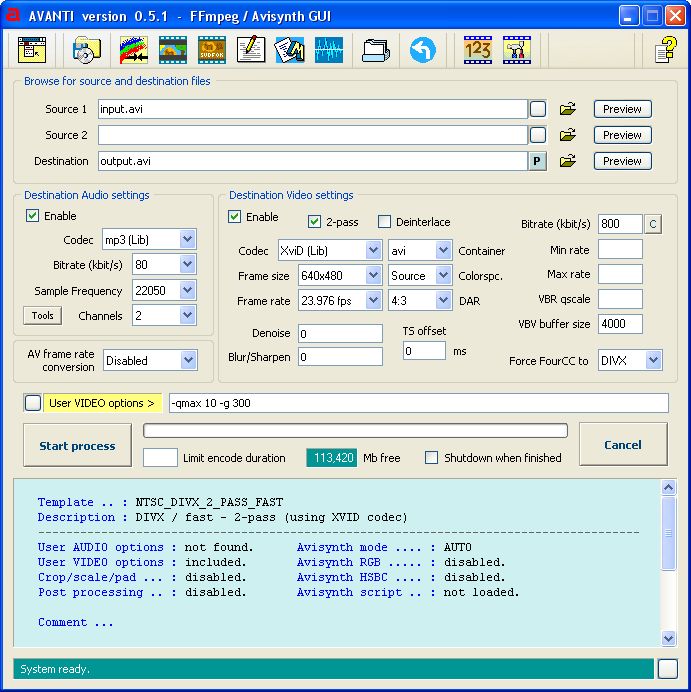Preview the Source 2 file
691x692 pixels.
coord(623,135)
